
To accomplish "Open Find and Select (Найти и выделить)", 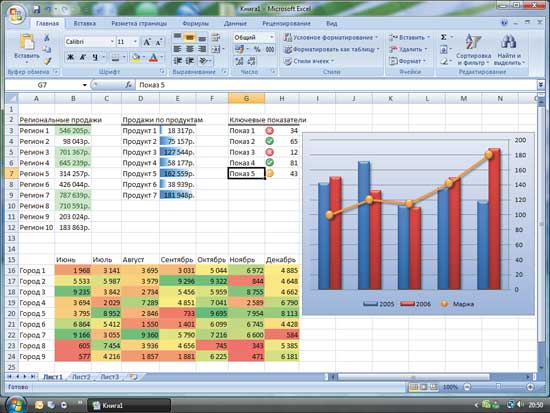I will [x=509, y=50].
